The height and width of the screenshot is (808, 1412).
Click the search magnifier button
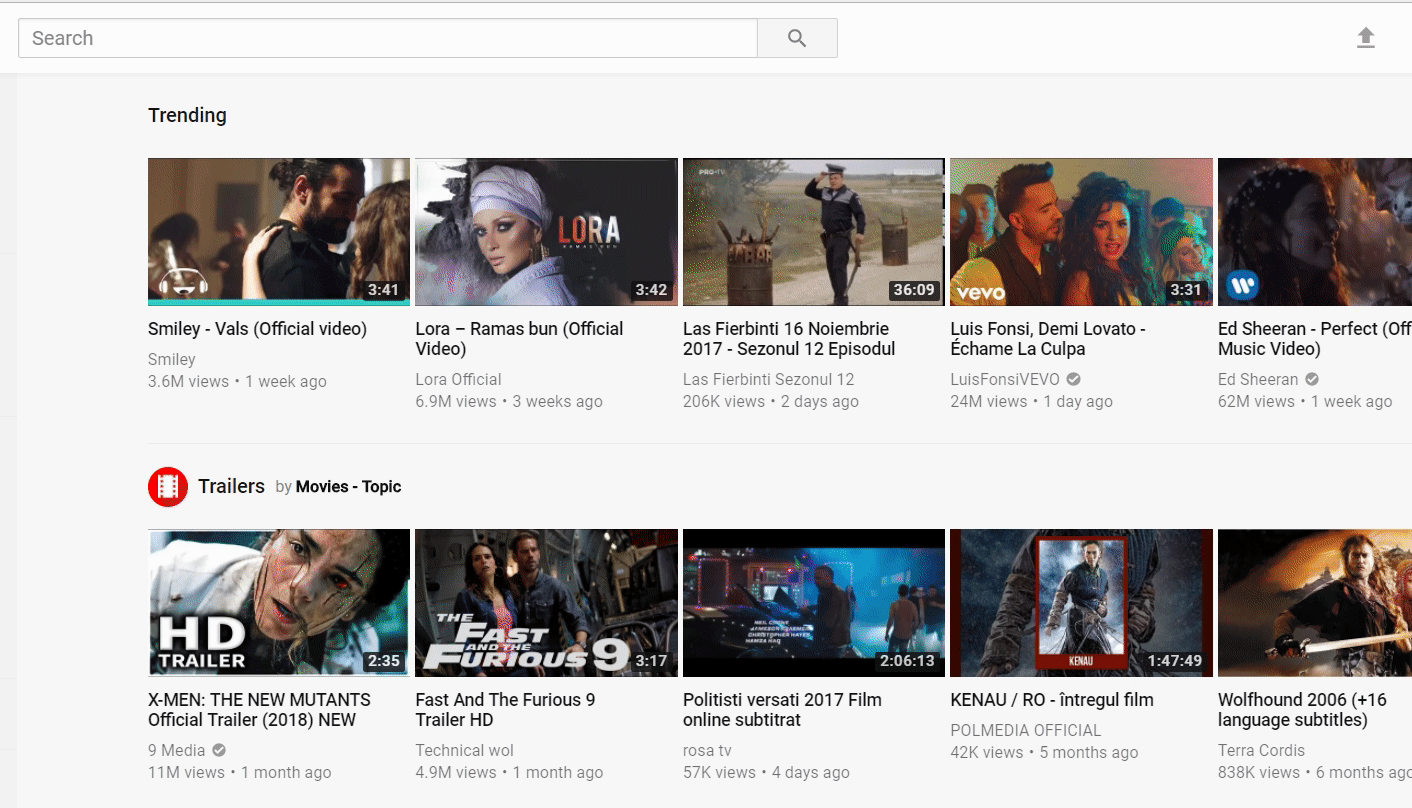point(797,38)
